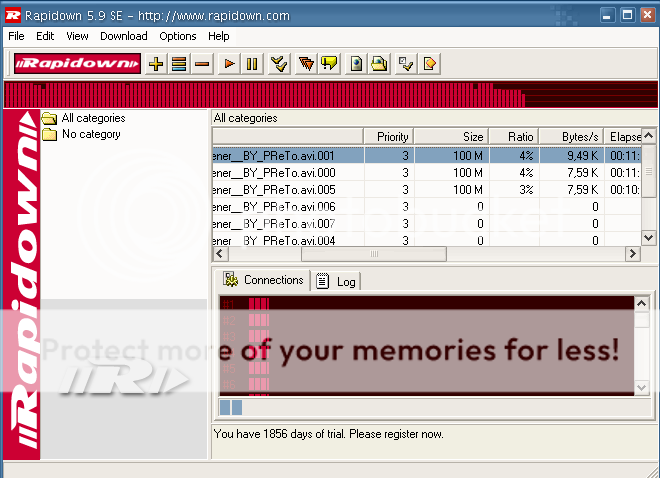Image resolution: width=660 pixels, height=478 pixels.
Task: Remove download with the minus icon
Action: (x=202, y=64)
